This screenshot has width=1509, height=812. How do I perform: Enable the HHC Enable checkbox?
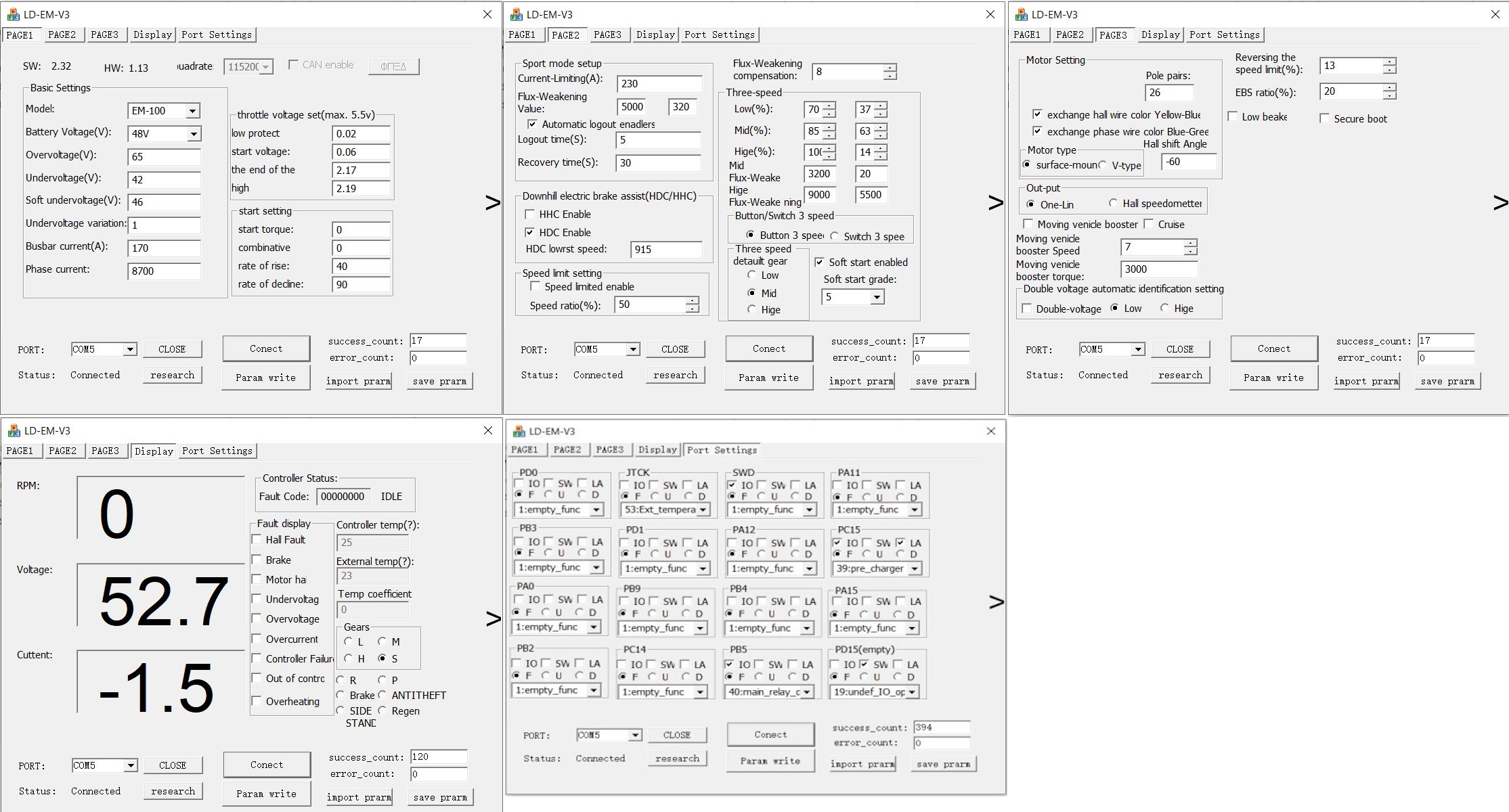(530, 215)
